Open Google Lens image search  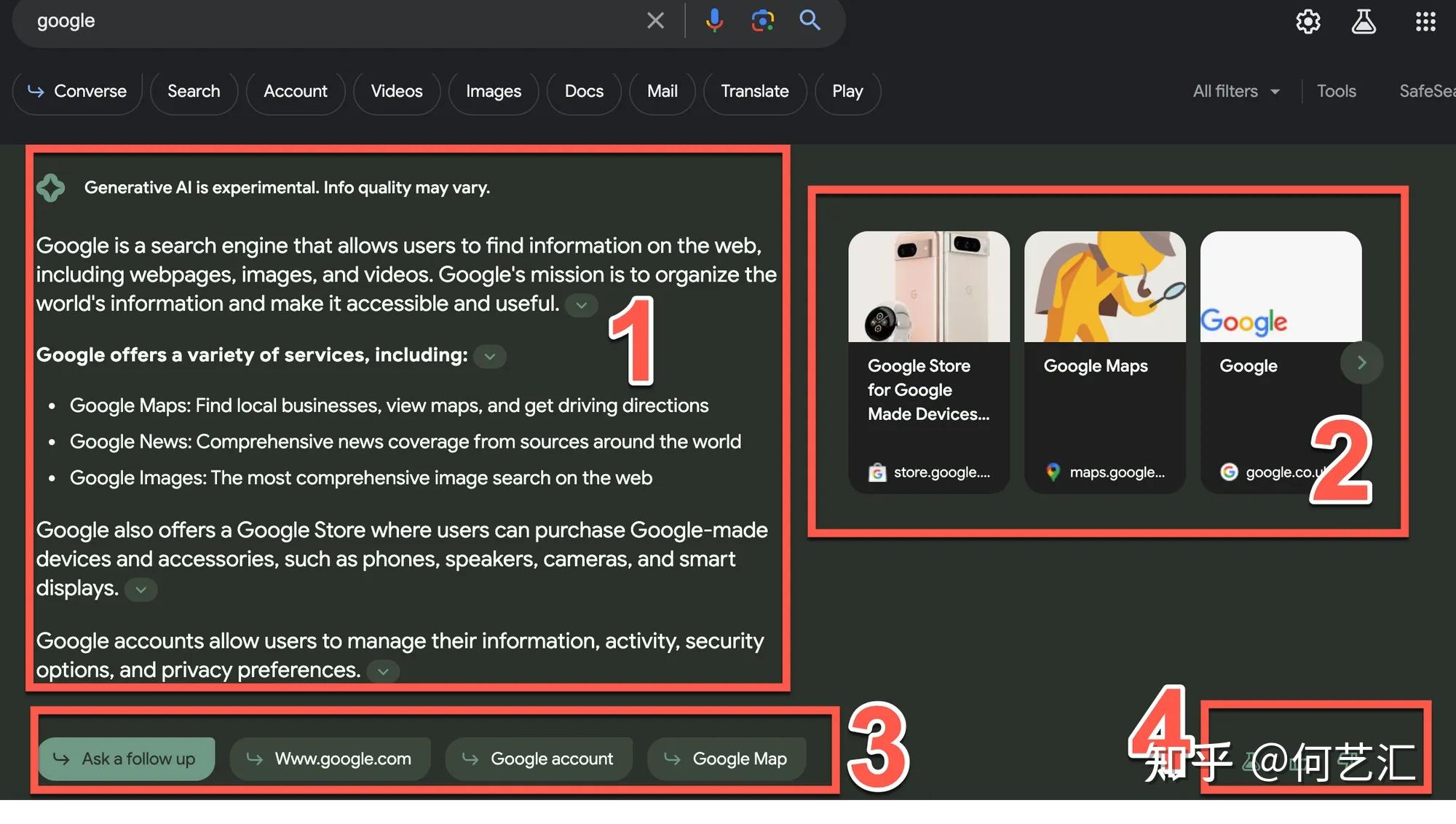click(x=762, y=20)
